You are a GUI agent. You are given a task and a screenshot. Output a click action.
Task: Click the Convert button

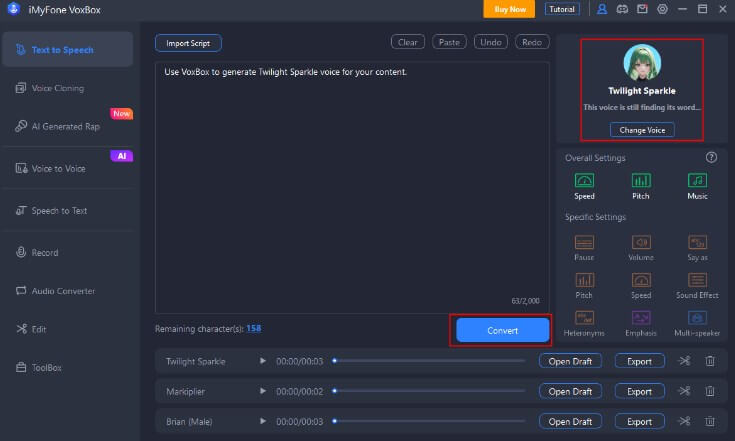502,330
